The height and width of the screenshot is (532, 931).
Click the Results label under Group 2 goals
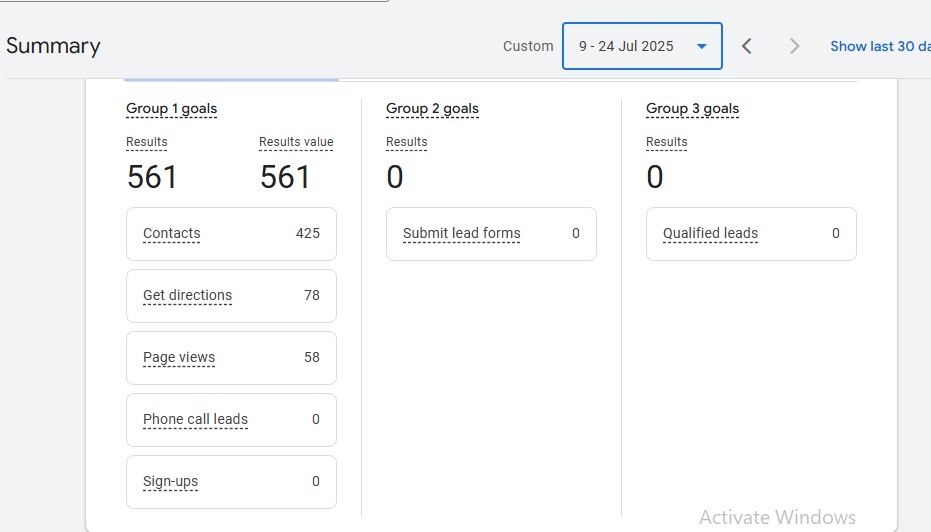point(407,142)
